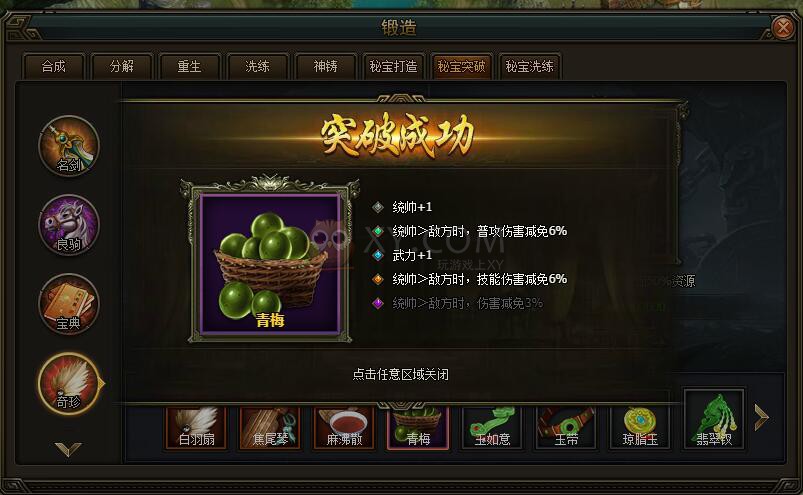Close the 锻造 forging window
The image size is (803, 495).
(783, 27)
